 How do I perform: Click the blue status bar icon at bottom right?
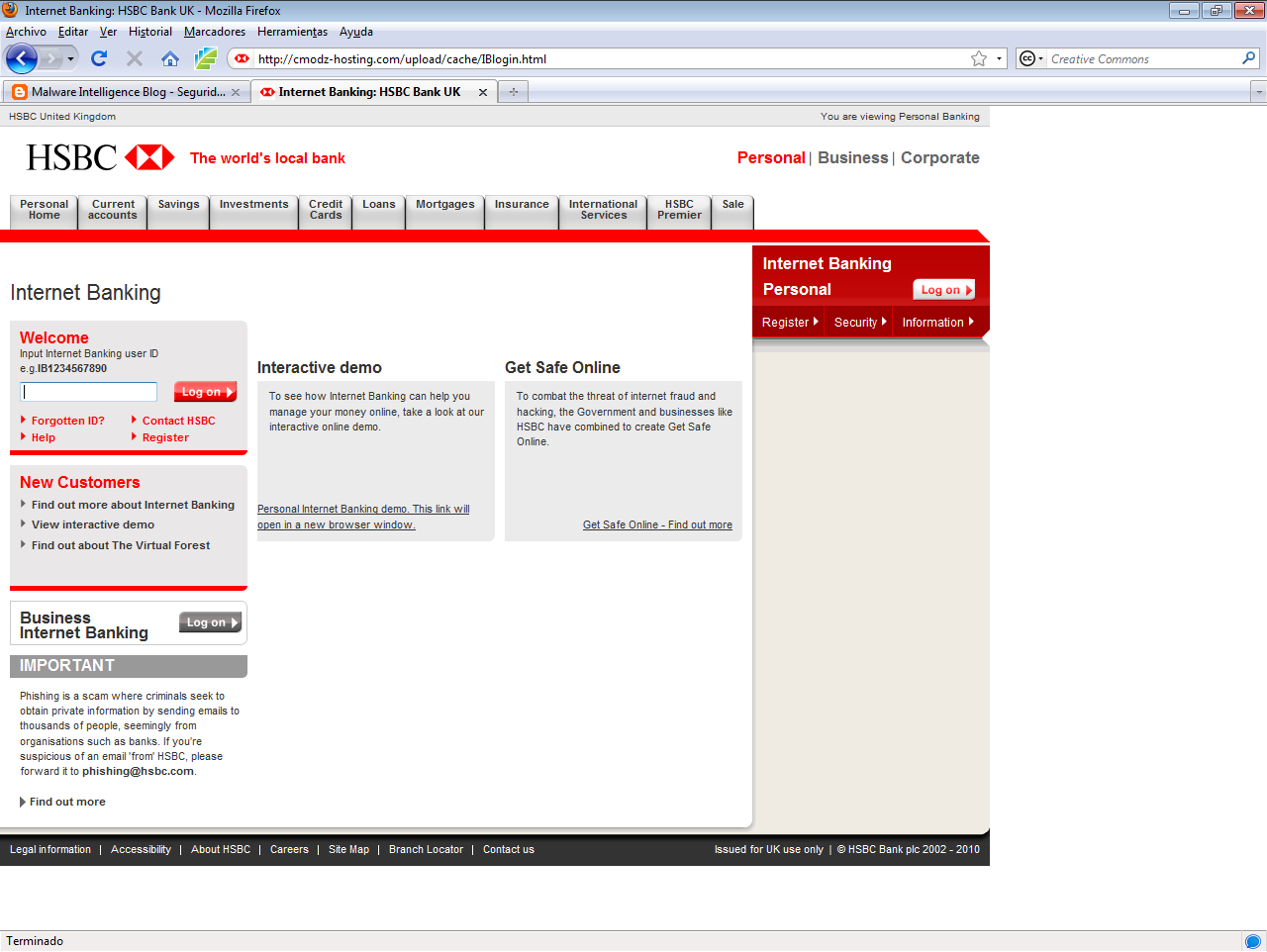(x=1253, y=941)
